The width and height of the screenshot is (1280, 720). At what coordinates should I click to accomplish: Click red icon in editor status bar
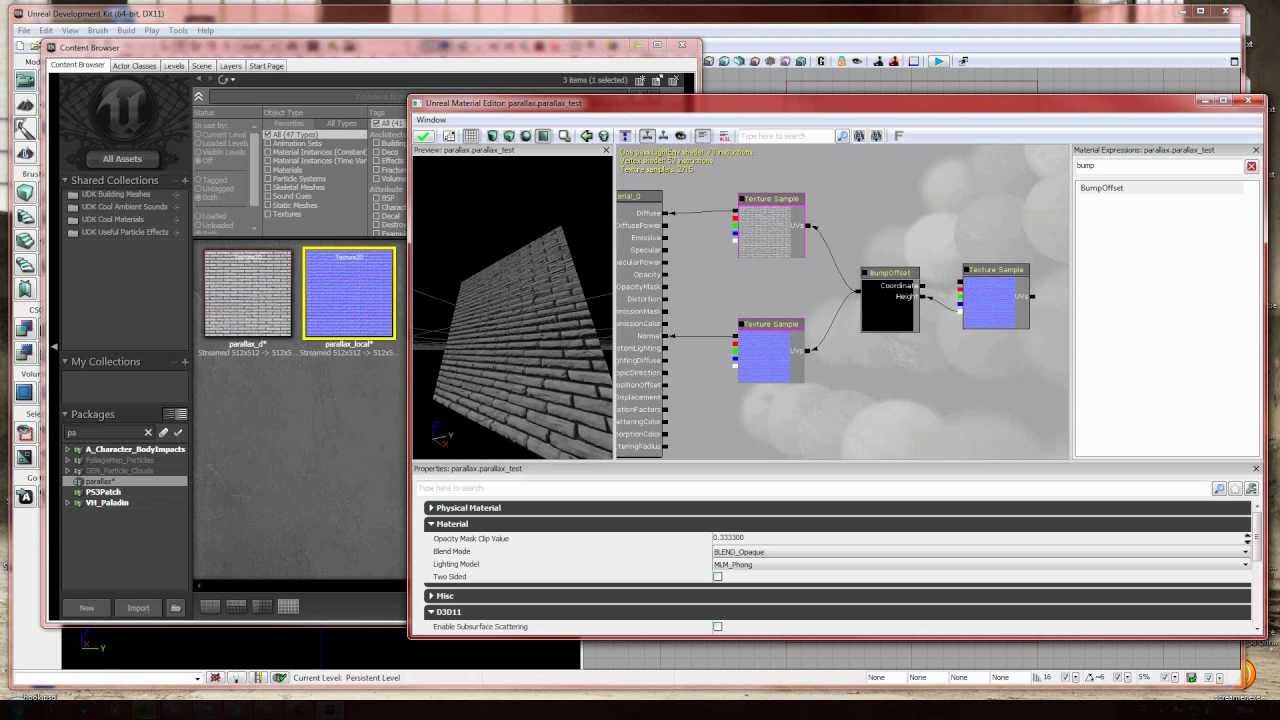click(x=214, y=677)
